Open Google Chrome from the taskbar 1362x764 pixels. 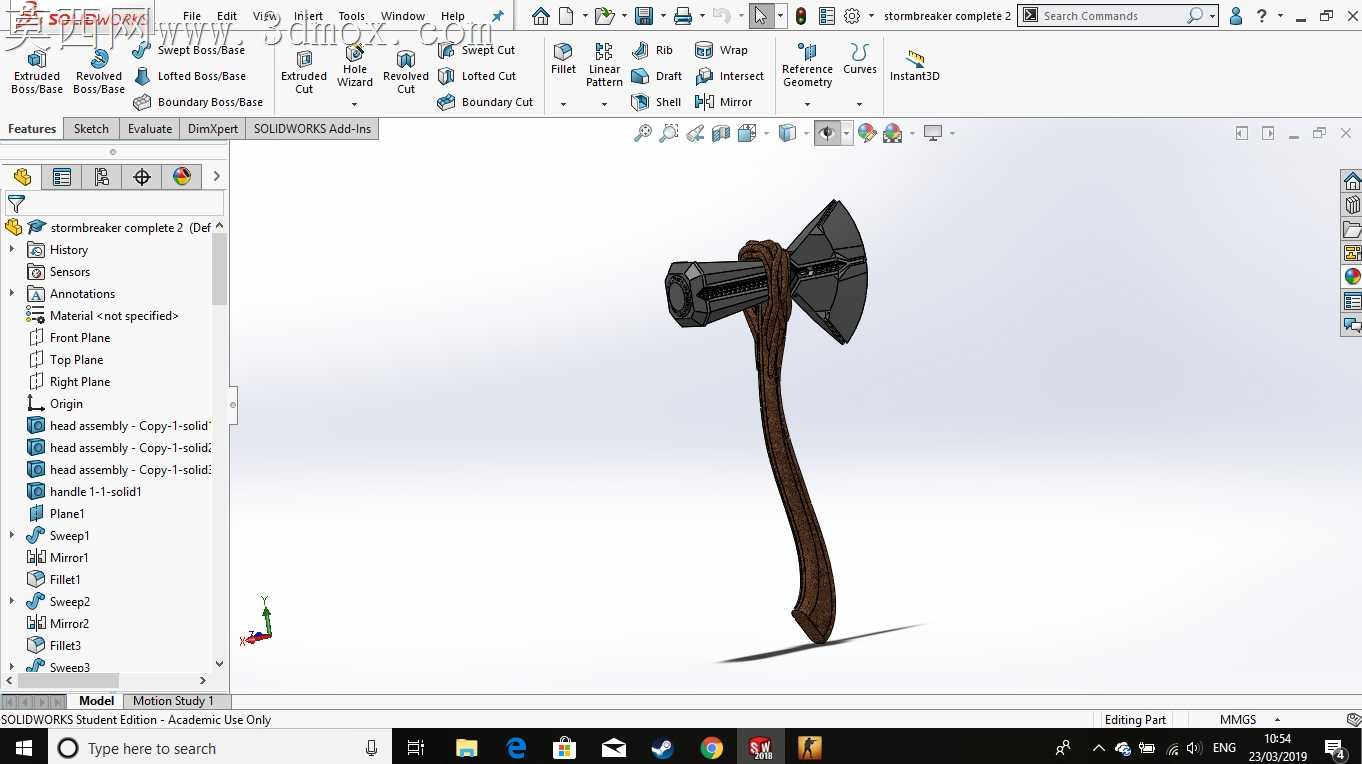pos(711,748)
